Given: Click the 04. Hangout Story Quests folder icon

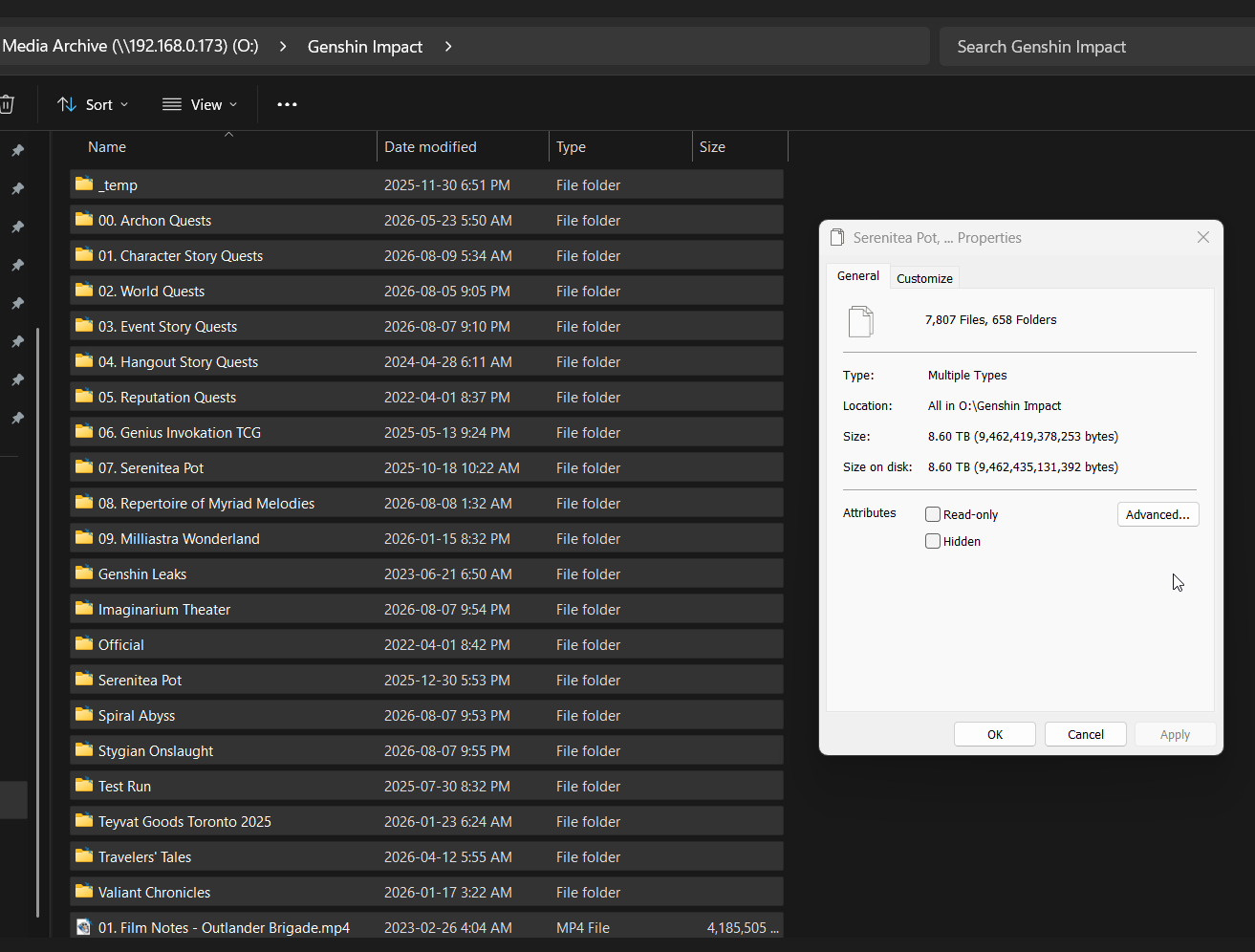Looking at the screenshot, I should pos(84,360).
